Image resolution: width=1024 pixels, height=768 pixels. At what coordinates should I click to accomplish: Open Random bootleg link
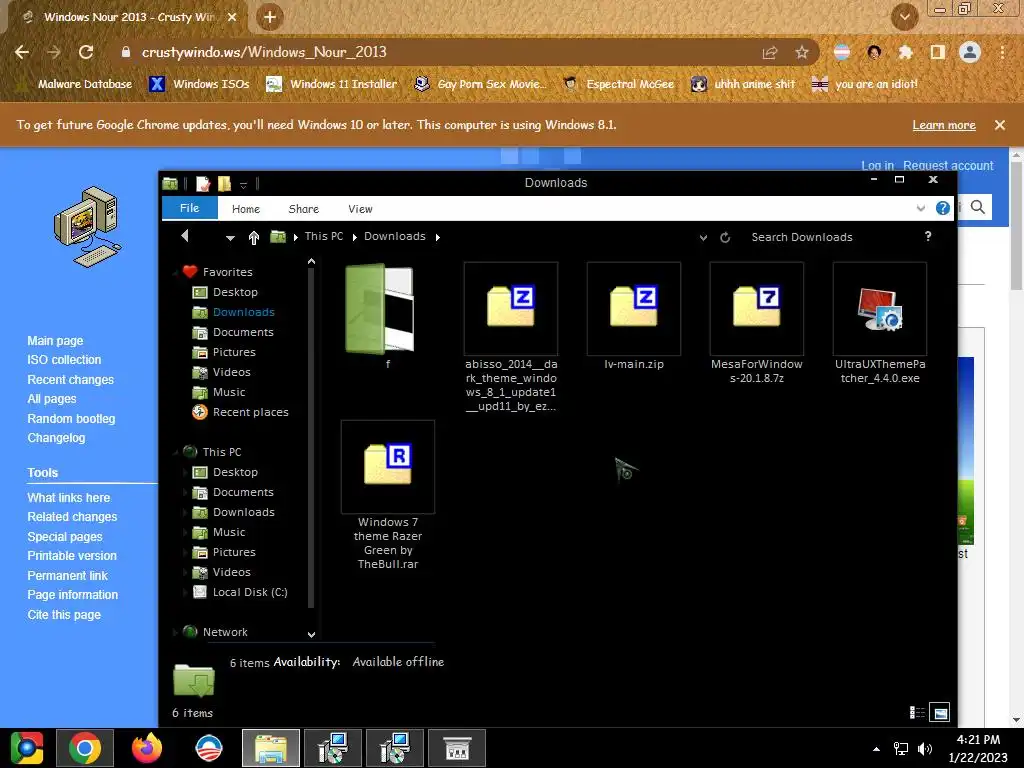[71, 419]
